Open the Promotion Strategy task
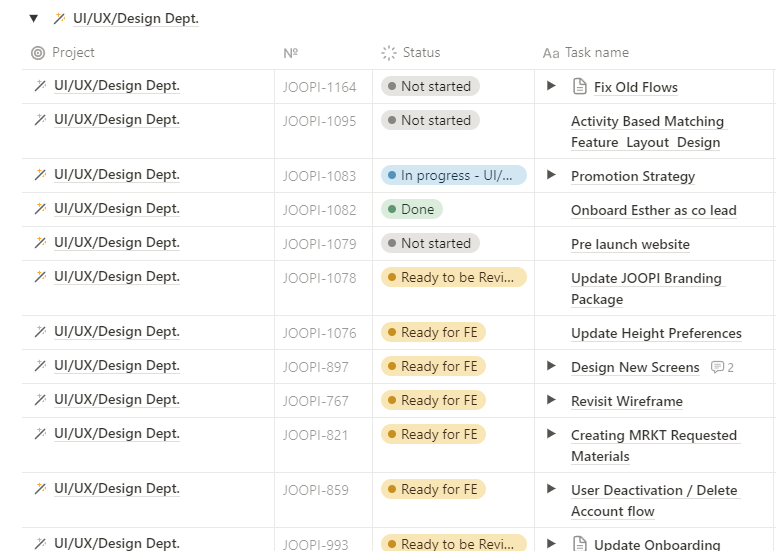The width and height of the screenshot is (776, 551). pyautogui.click(x=633, y=176)
